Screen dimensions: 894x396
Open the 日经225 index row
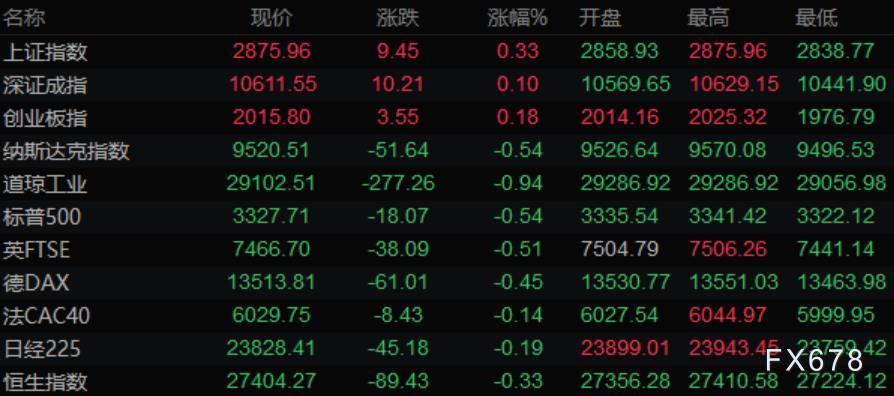pyautogui.click(x=447, y=349)
